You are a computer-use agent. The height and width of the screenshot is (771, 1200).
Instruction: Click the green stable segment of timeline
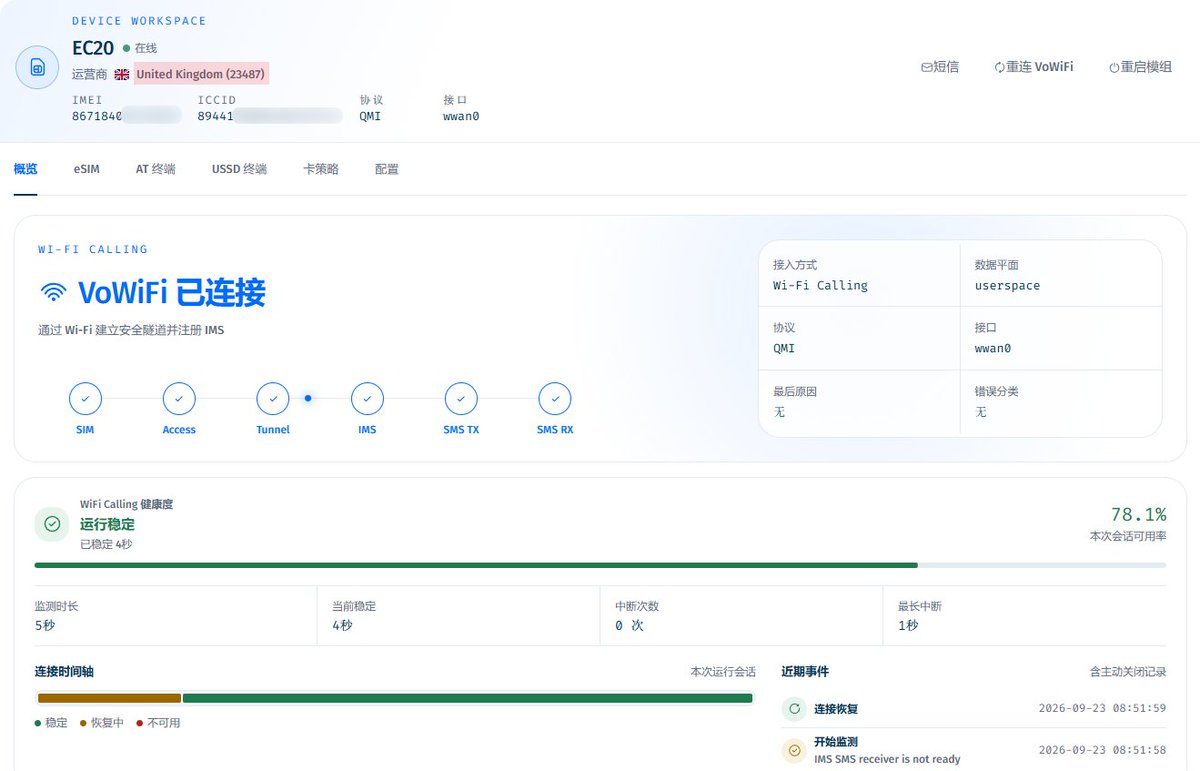click(467, 698)
